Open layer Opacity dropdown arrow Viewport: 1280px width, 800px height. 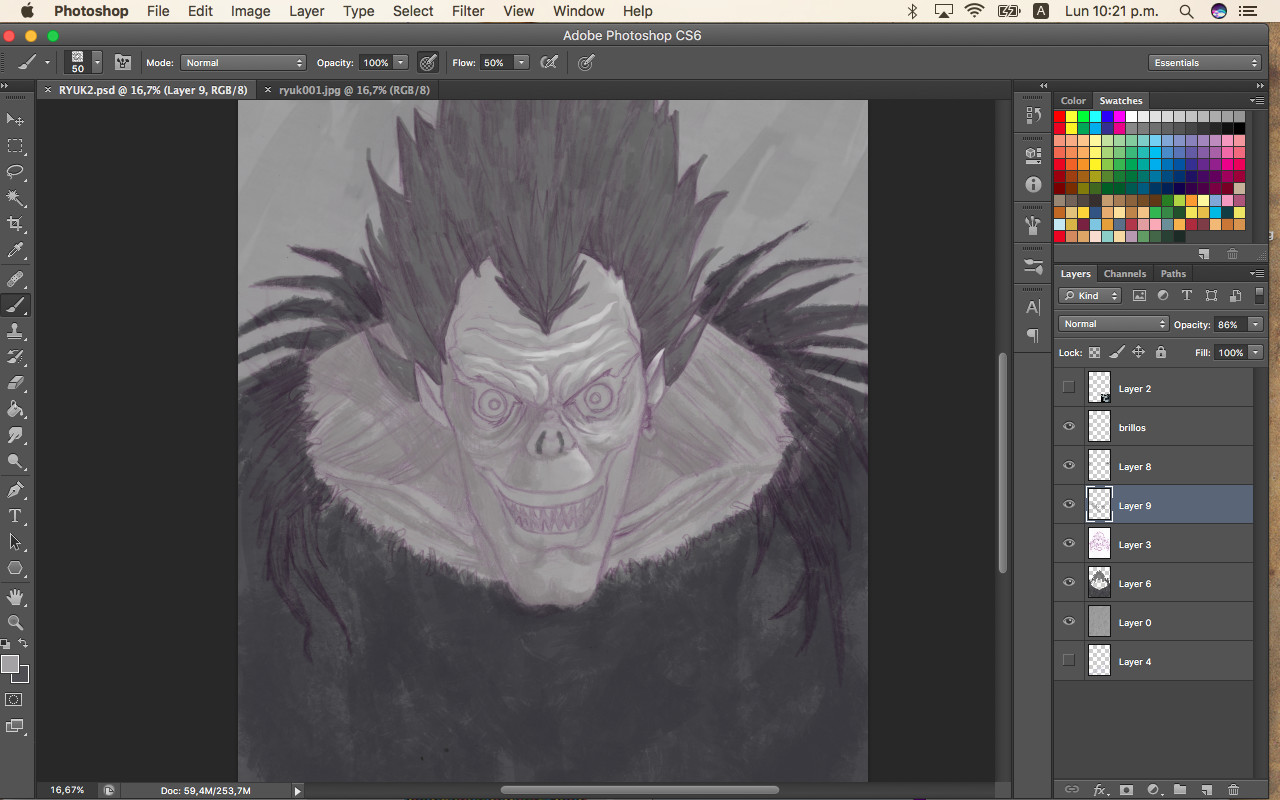pyautogui.click(x=1255, y=324)
